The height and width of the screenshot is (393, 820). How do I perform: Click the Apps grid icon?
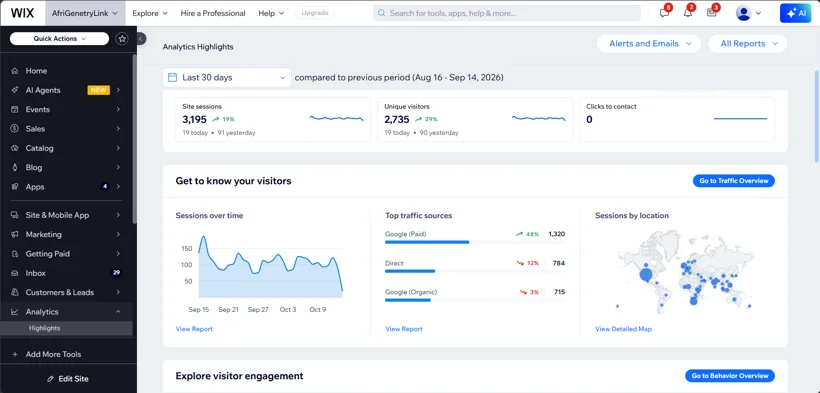[15, 187]
